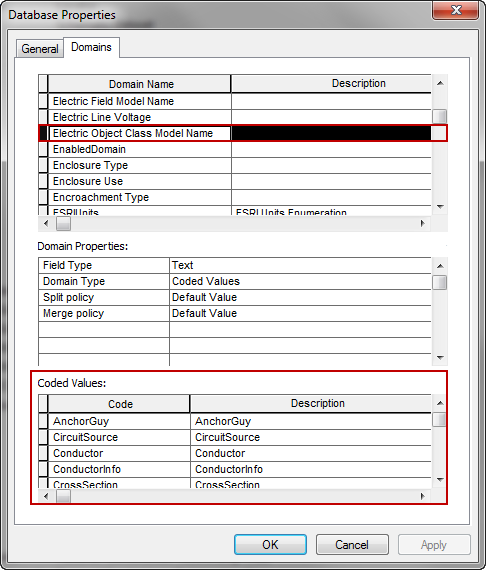
Task: Click the Split policy property label
Action: 104,297
